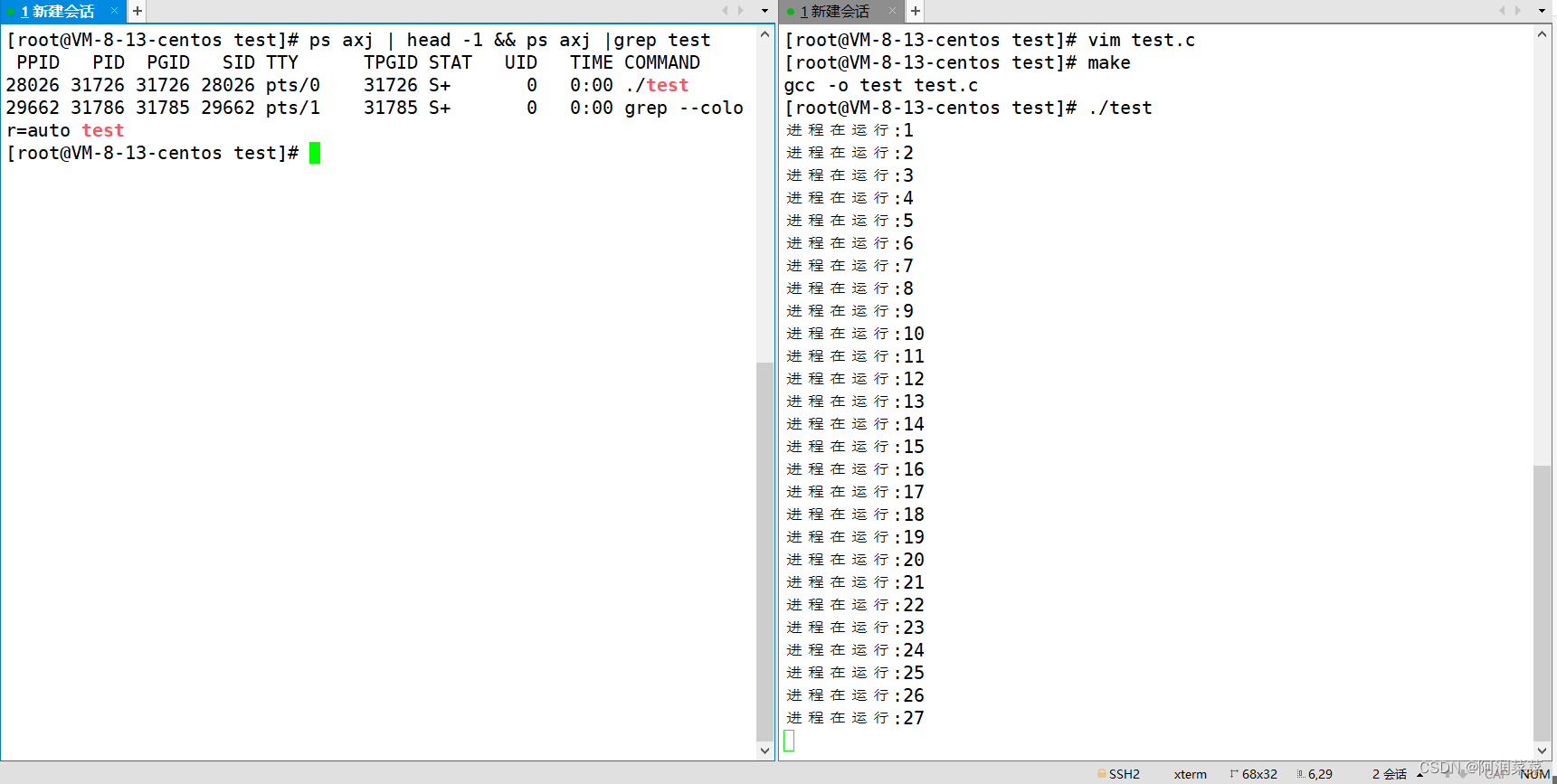Left terminal vertical scrollbar thumb
This screenshot has width=1557, height=784.
(765, 551)
